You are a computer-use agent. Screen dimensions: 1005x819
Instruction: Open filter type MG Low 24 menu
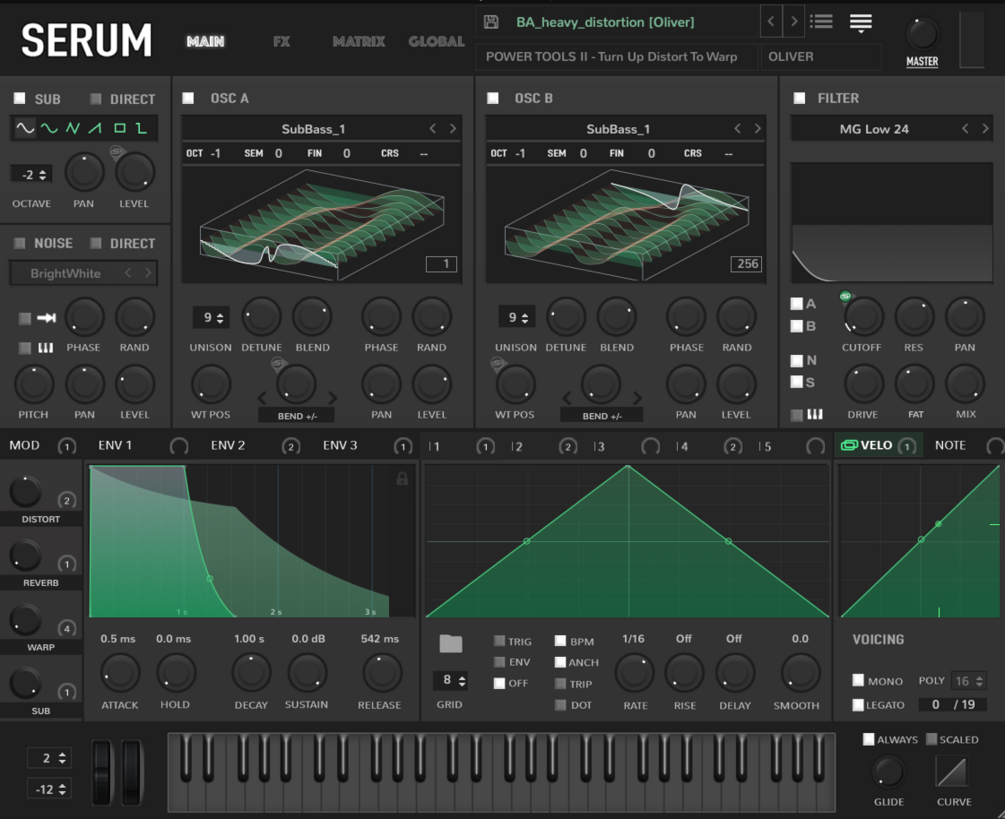tap(874, 129)
